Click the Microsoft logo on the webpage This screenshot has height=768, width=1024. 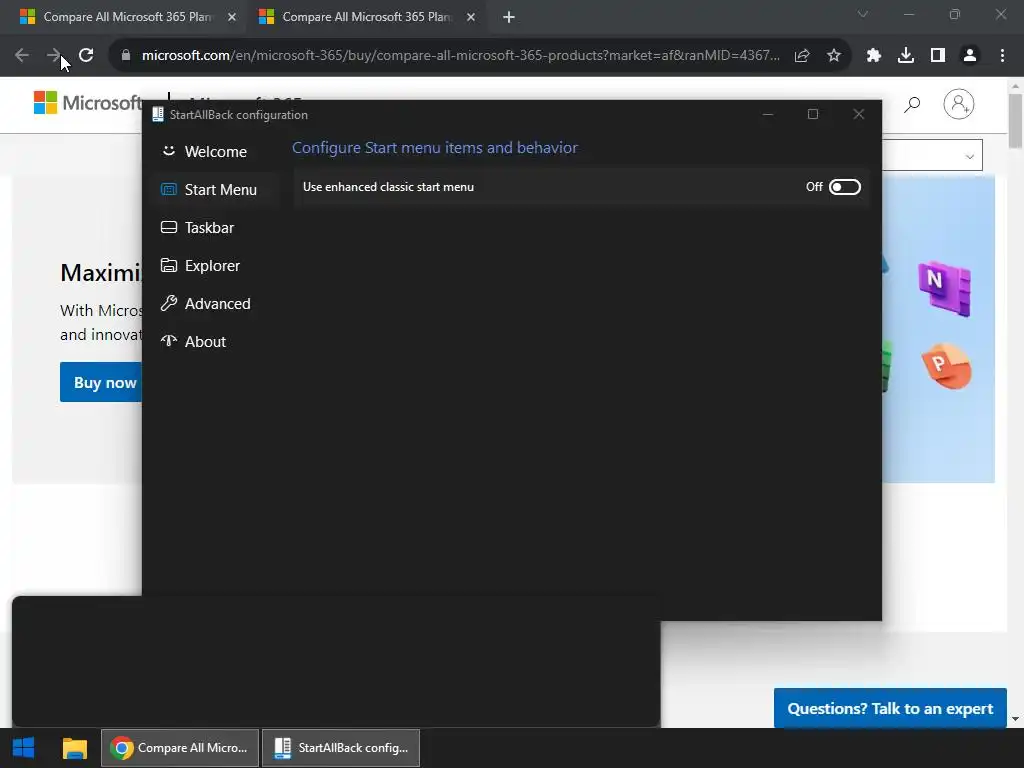[x=88, y=103]
